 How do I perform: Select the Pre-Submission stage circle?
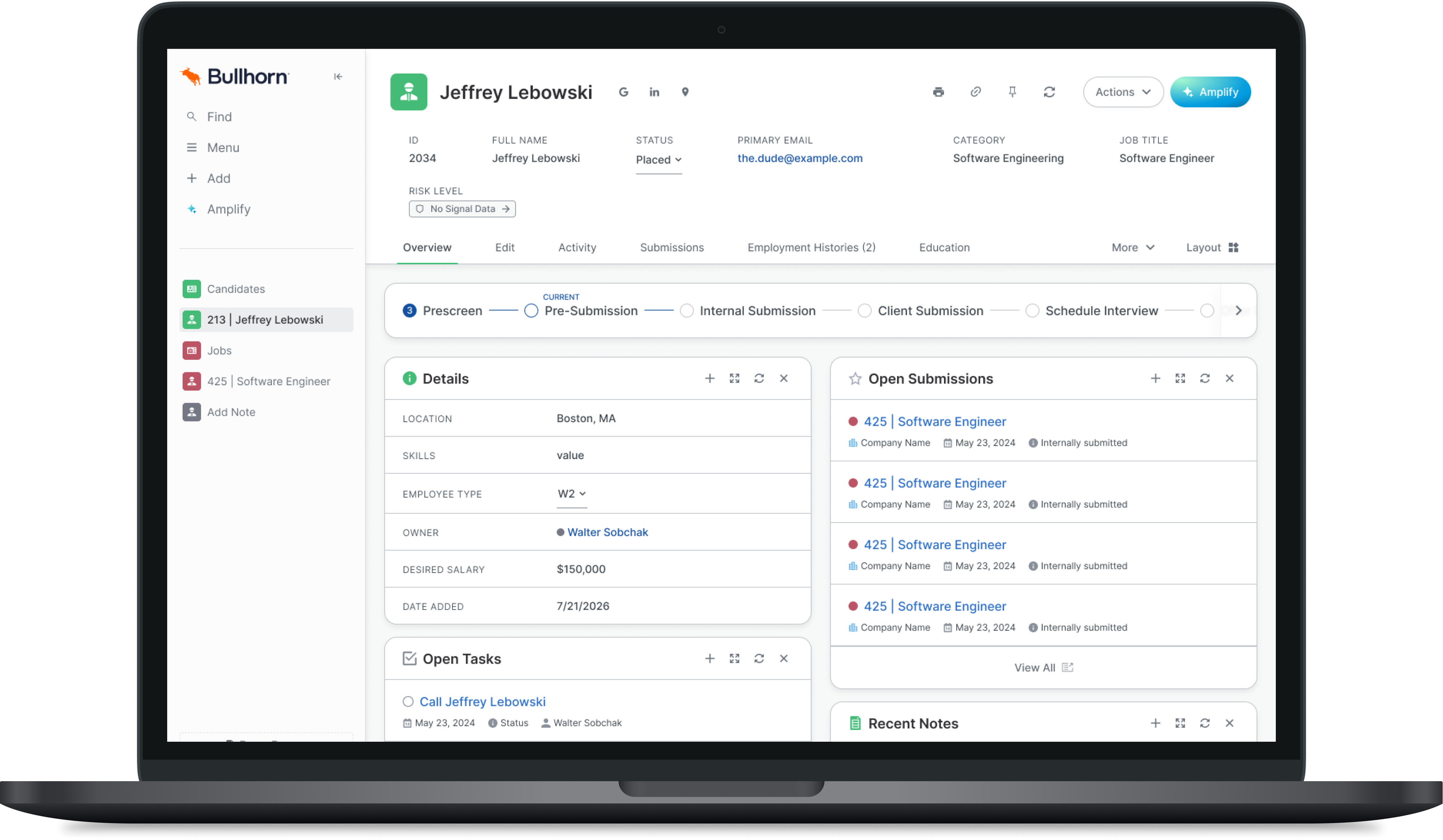coord(531,310)
